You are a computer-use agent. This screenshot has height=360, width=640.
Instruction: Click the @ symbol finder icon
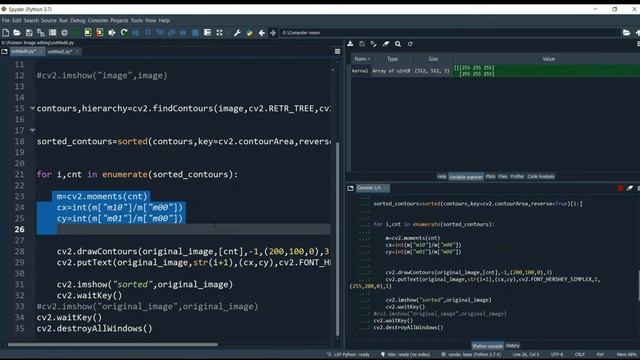click(x=64, y=33)
